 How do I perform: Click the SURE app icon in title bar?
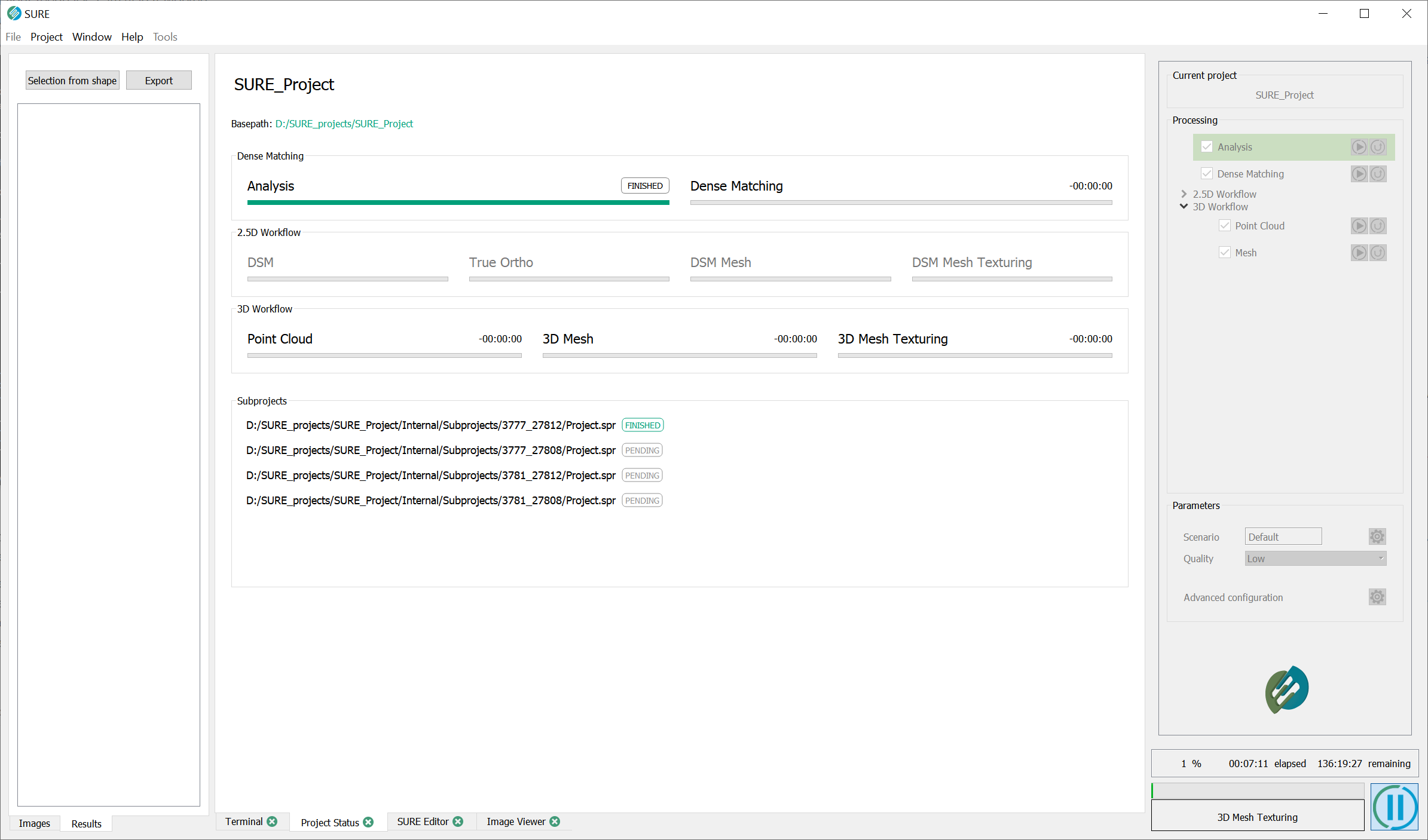point(14,13)
